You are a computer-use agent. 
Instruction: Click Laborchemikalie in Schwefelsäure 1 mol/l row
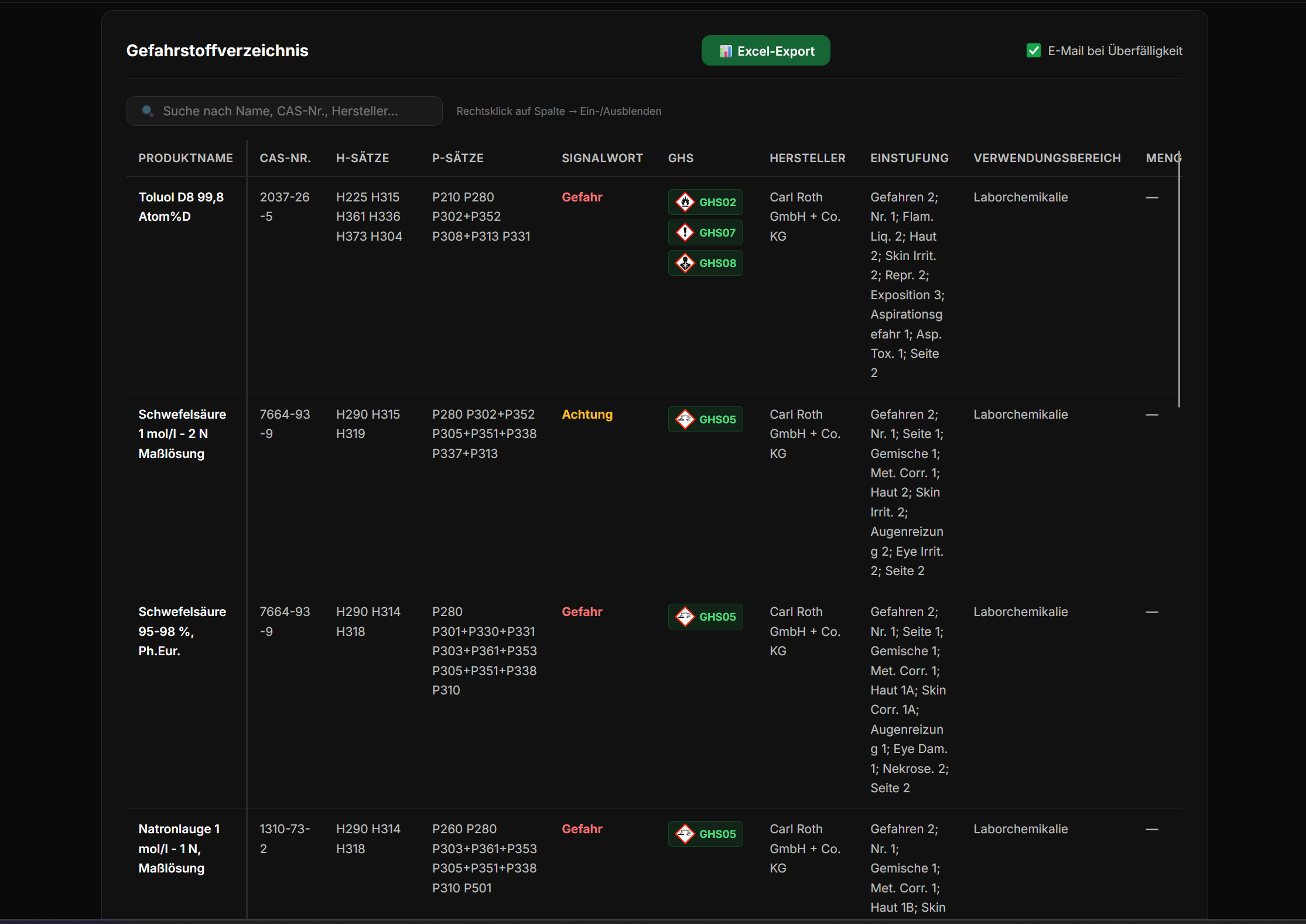[1020, 415]
